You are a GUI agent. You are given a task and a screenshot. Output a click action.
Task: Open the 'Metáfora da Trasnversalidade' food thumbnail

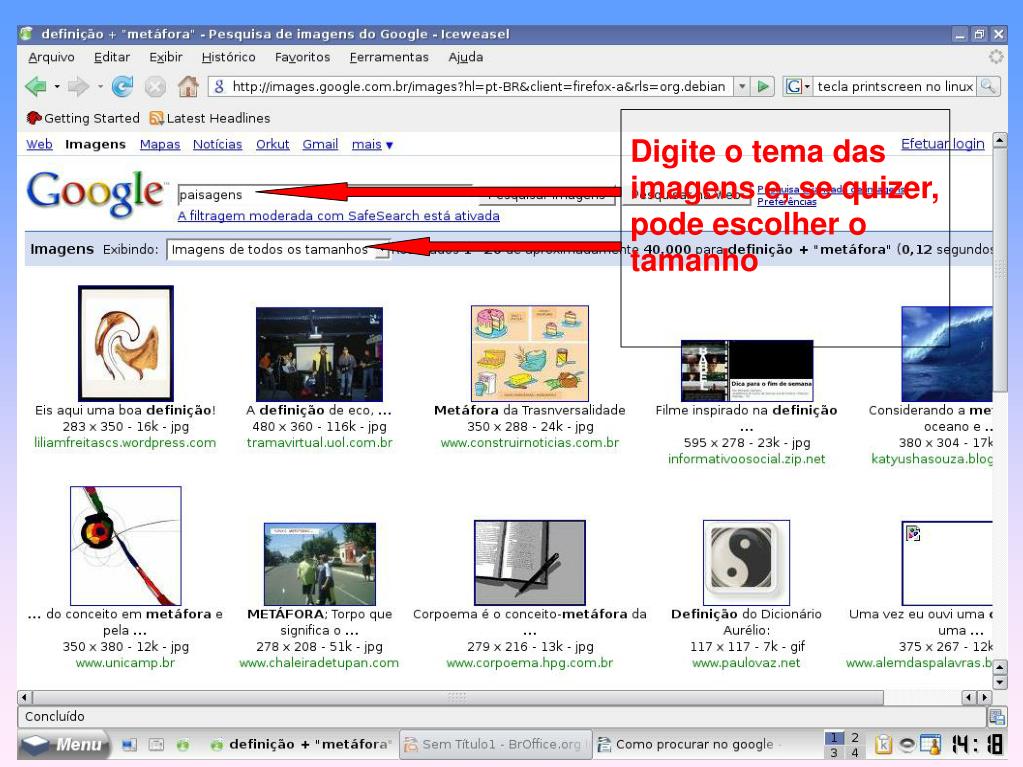[x=530, y=353]
